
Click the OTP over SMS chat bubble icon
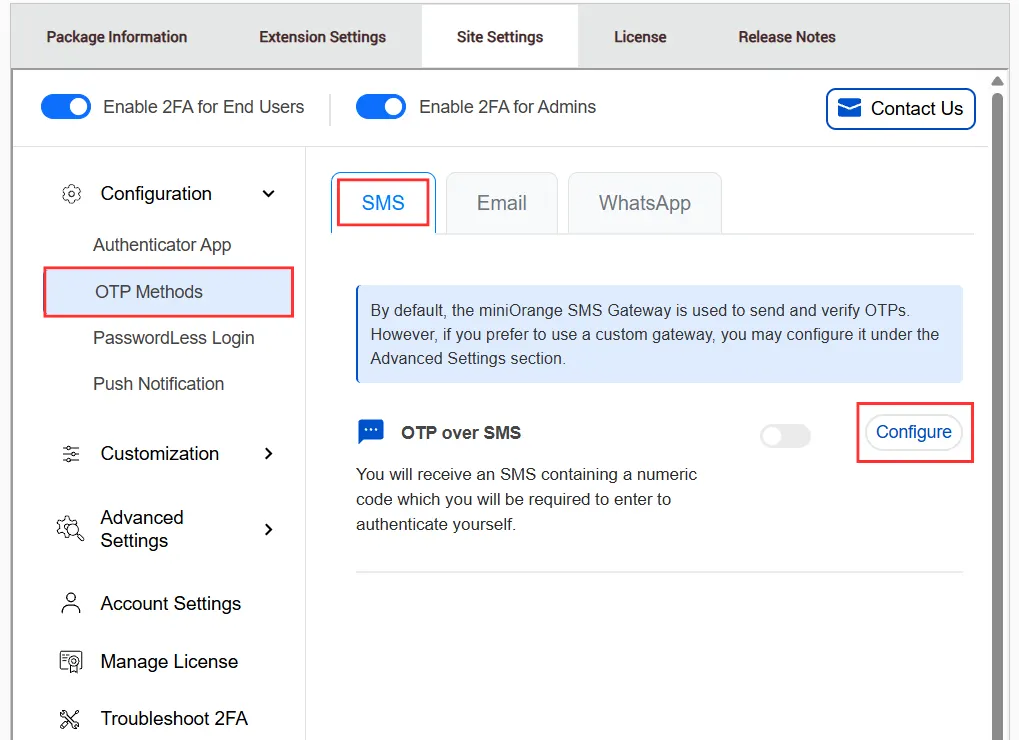(371, 430)
